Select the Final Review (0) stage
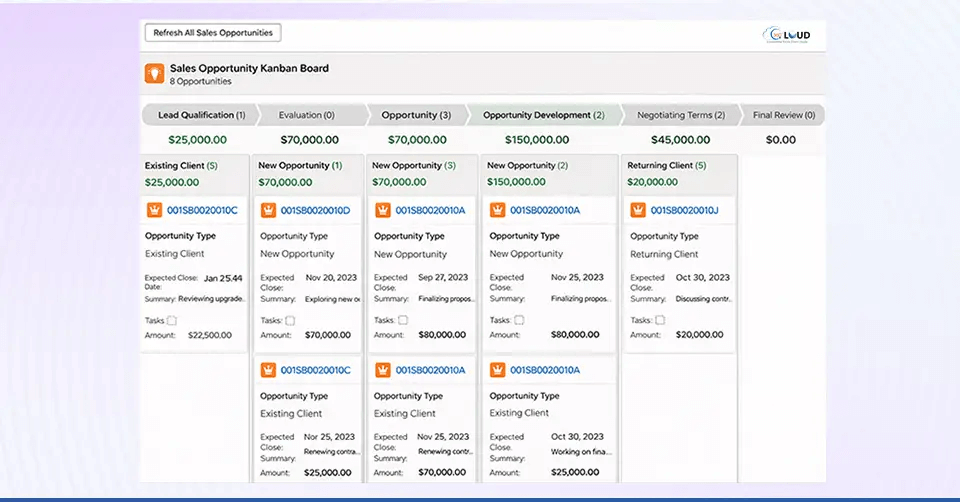The width and height of the screenshot is (960, 502). coord(784,115)
